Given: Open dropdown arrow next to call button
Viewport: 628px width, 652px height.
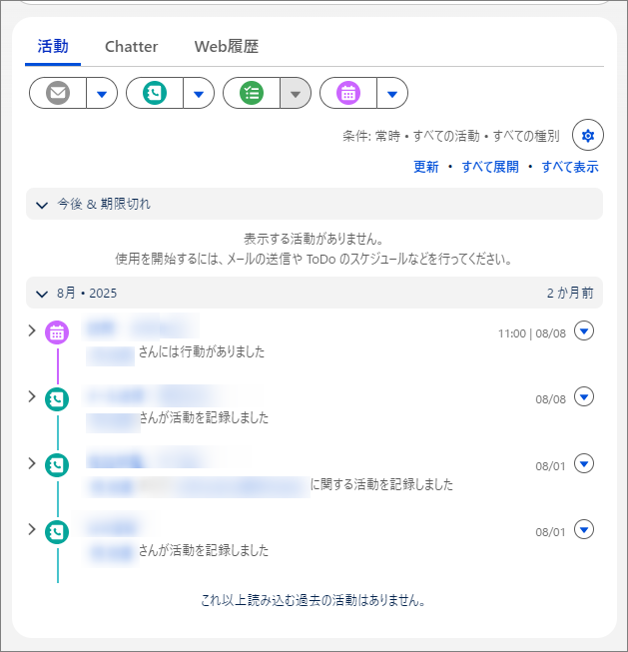Looking at the screenshot, I should pyautogui.click(x=198, y=94).
